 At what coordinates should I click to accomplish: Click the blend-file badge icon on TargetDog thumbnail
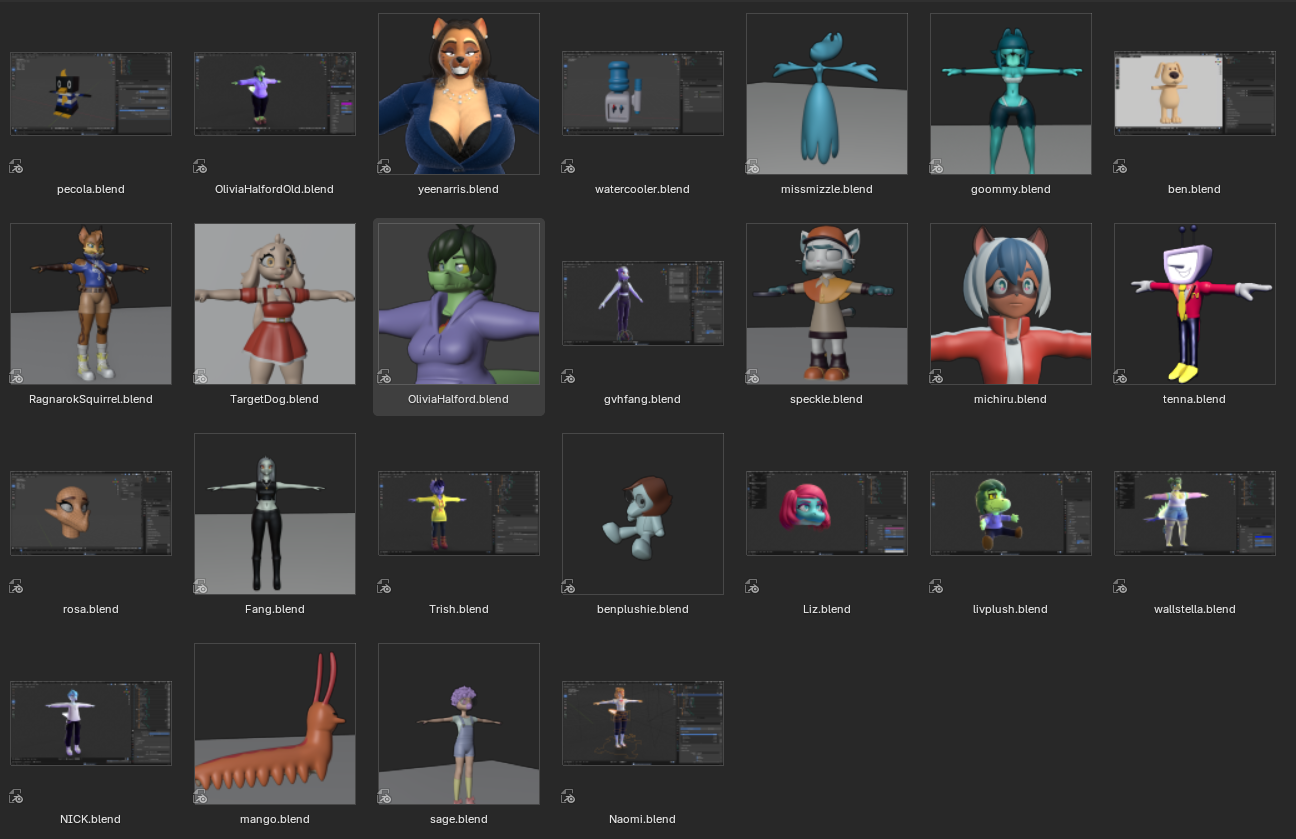[200, 377]
